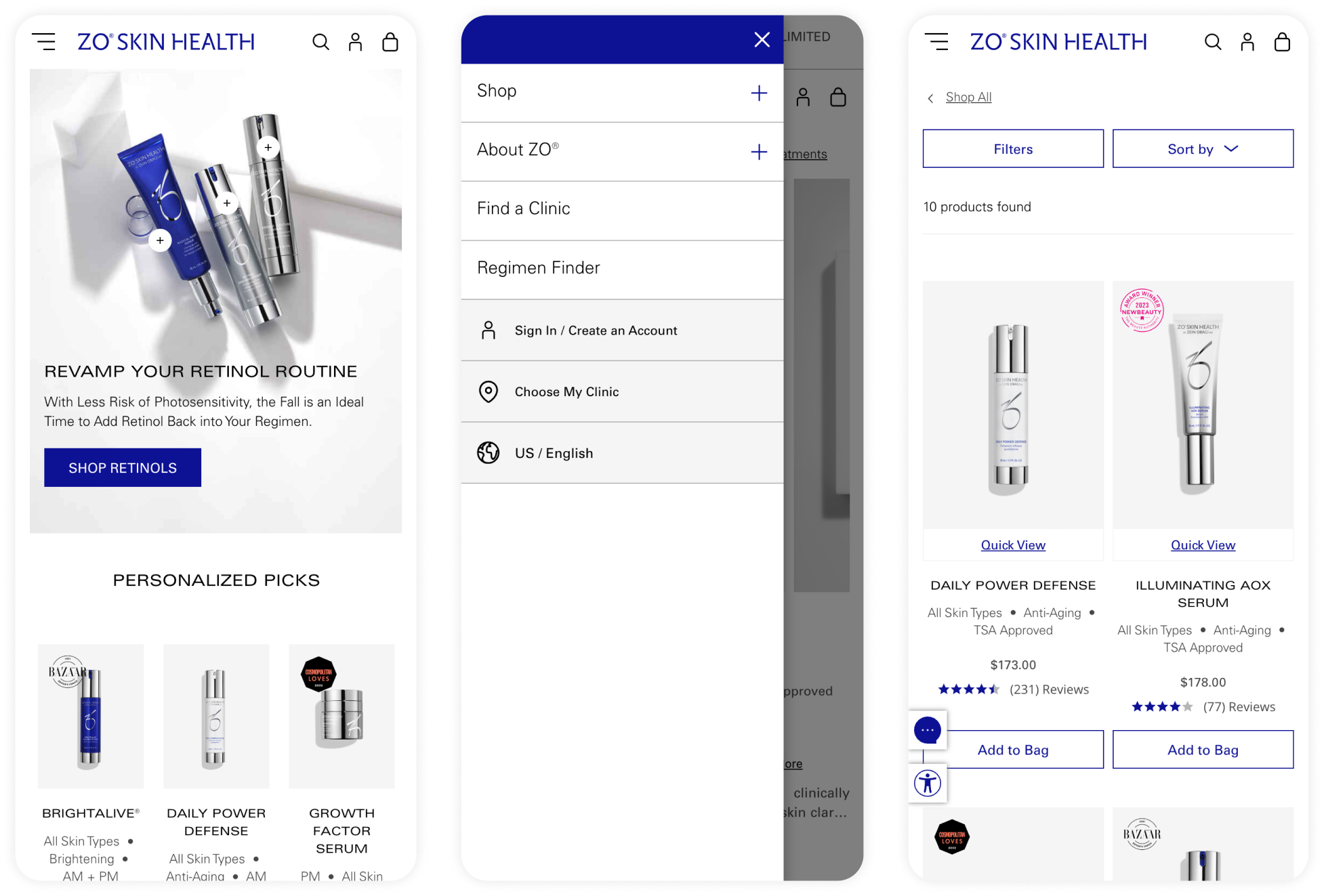This screenshot has height=896, width=1324.
Task: Click Add to Bag for Daily Power Defense
Action: coord(1013,749)
